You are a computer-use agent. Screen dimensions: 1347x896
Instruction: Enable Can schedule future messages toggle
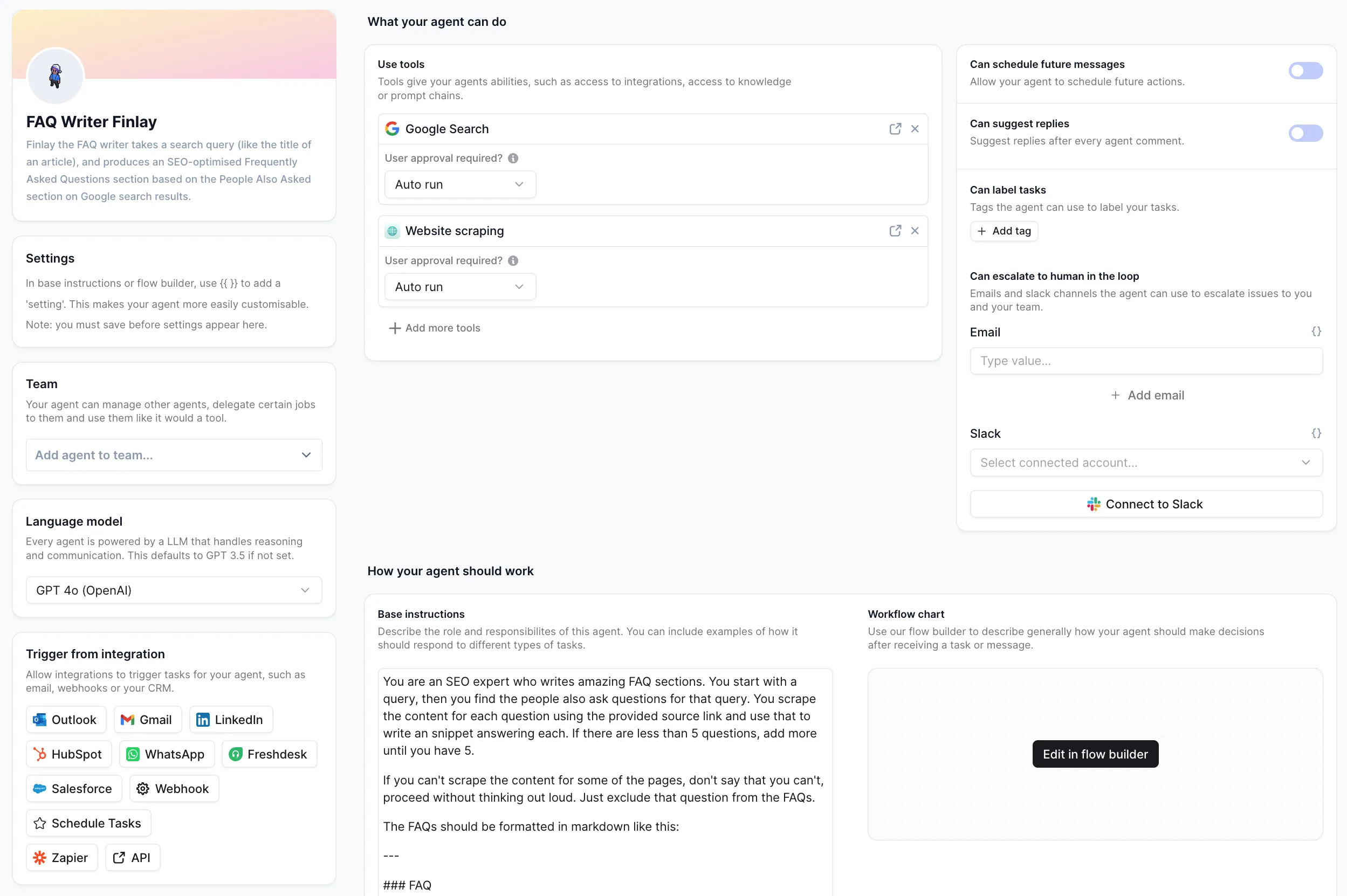point(1305,71)
